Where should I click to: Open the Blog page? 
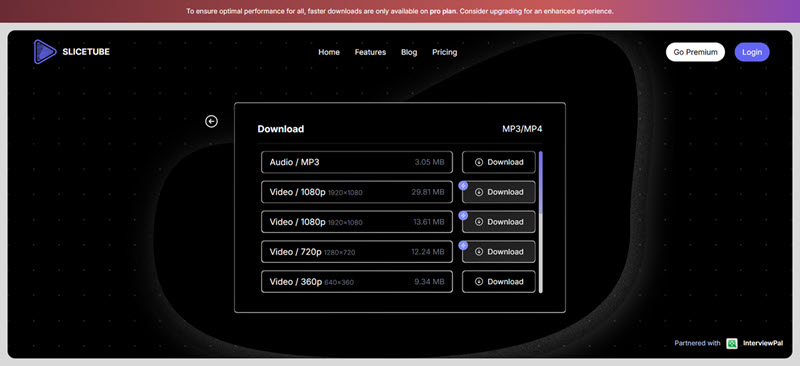[409, 52]
